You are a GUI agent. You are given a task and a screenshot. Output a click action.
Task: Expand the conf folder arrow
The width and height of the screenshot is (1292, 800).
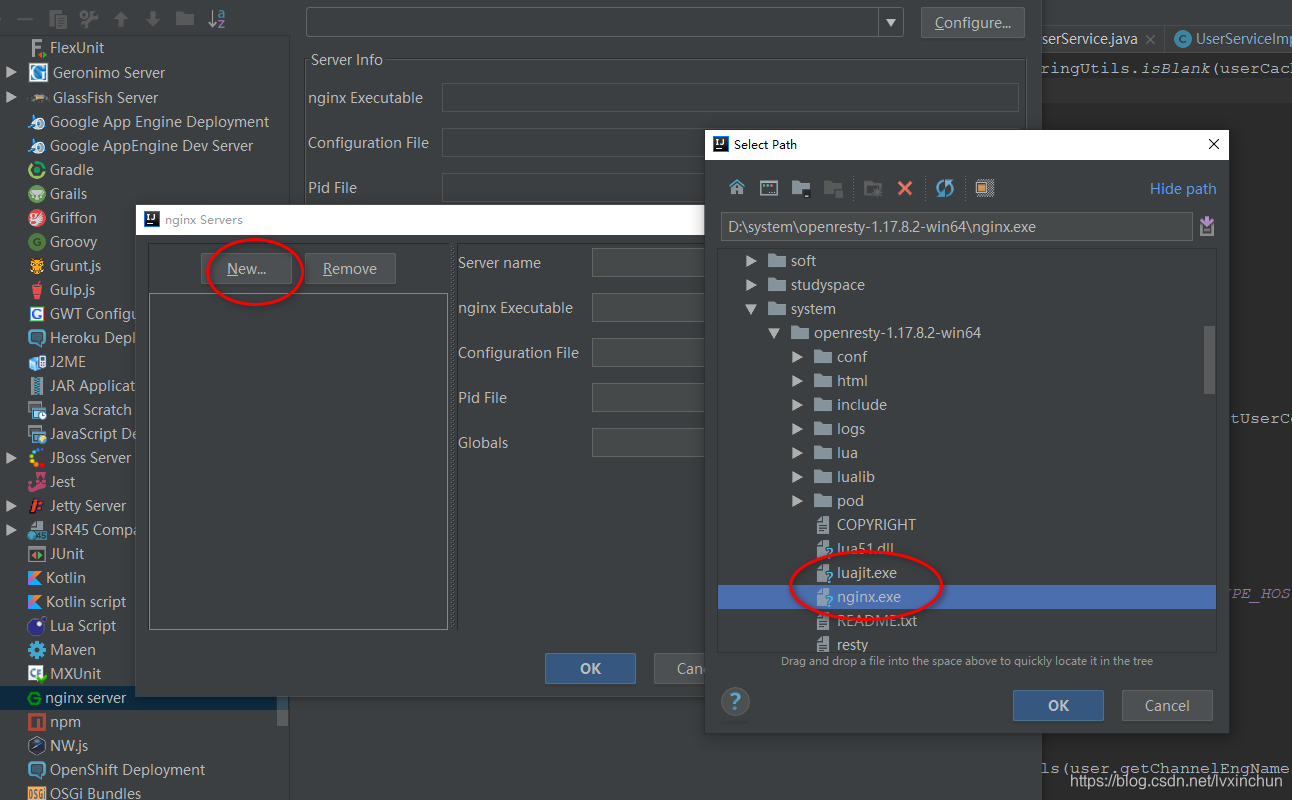point(797,357)
